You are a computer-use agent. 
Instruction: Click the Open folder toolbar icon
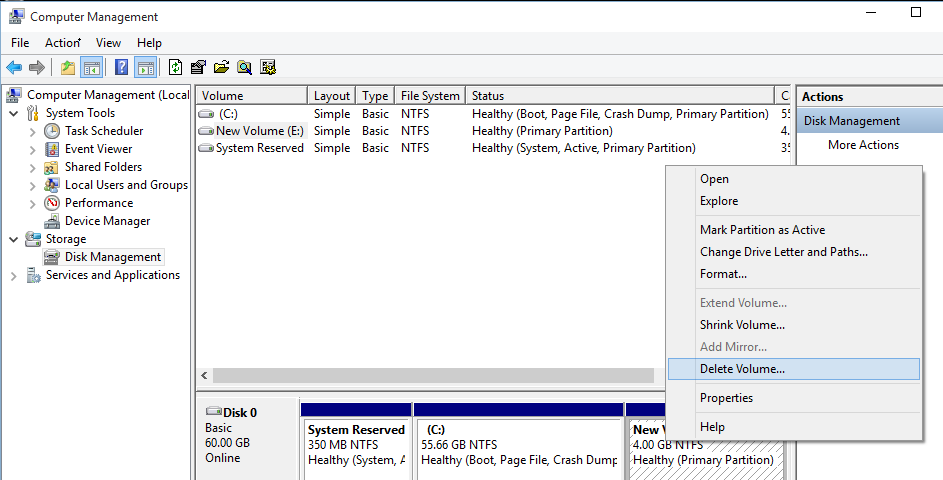point(221,67)
